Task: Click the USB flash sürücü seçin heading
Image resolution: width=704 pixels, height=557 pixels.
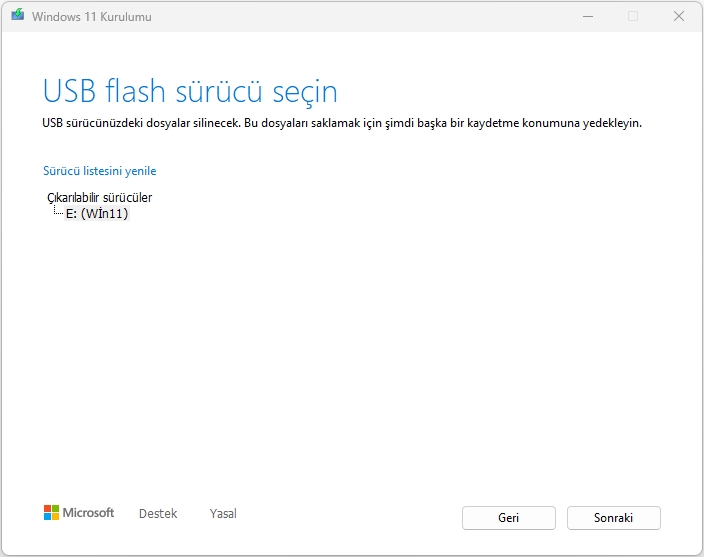Action: [190, 91]
